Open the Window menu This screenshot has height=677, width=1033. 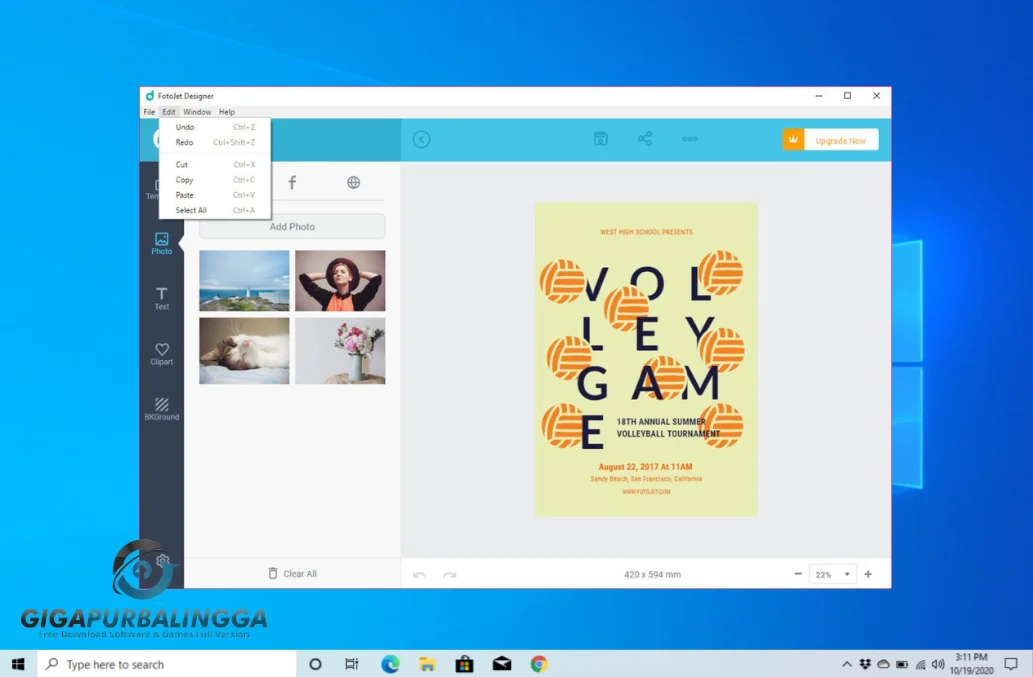tap(197, 112)
